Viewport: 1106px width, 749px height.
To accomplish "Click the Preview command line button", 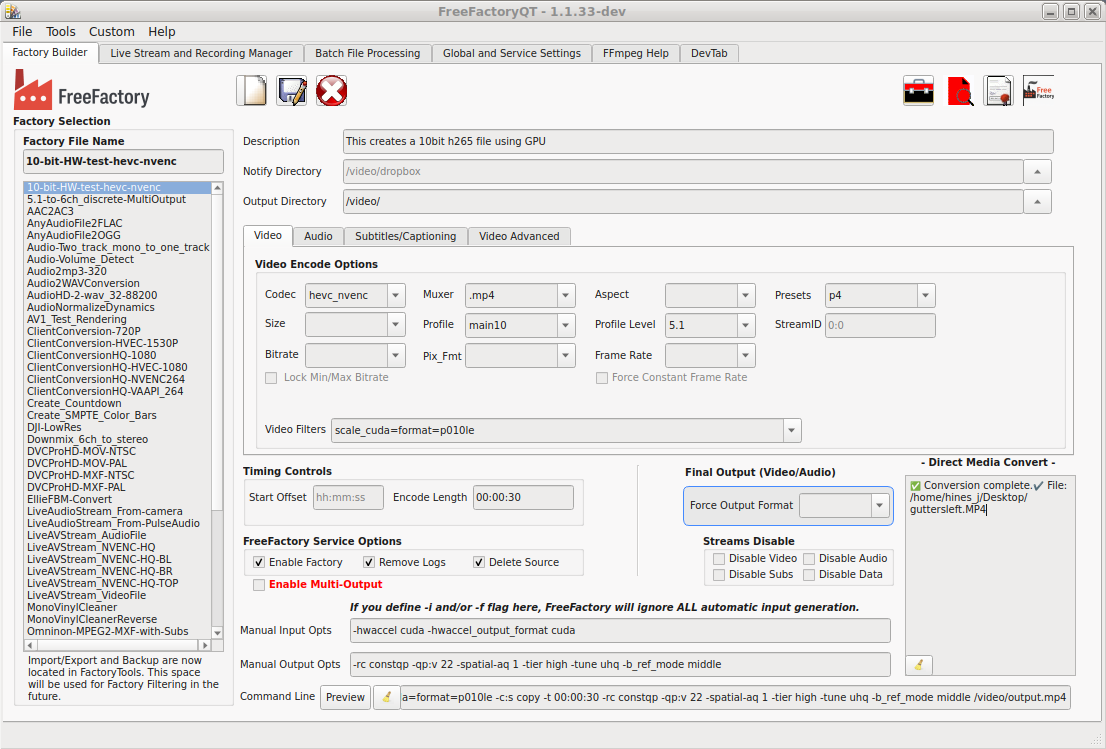I will [x=346, y=697].
